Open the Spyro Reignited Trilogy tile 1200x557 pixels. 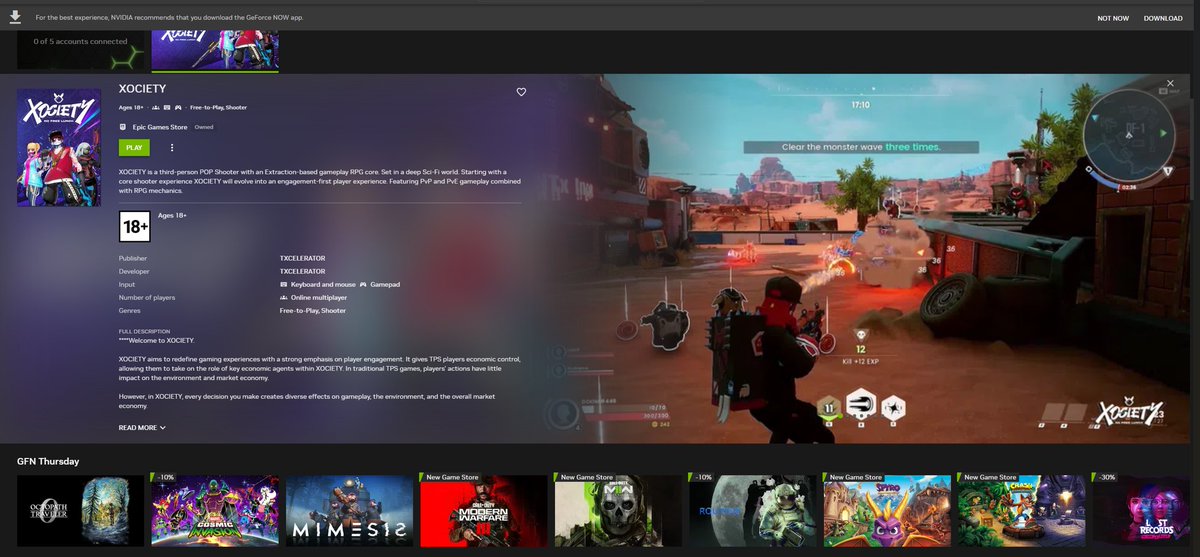(x=887, y=510)
